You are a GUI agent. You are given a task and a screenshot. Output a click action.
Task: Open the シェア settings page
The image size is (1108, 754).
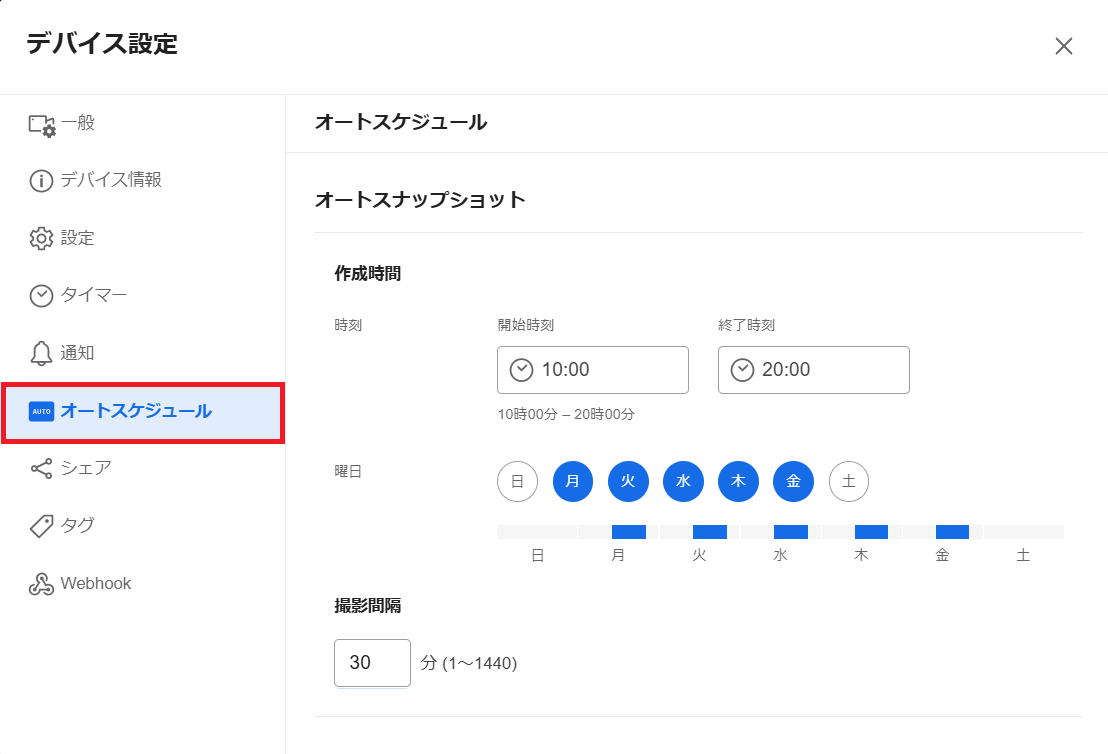(143, 468)
